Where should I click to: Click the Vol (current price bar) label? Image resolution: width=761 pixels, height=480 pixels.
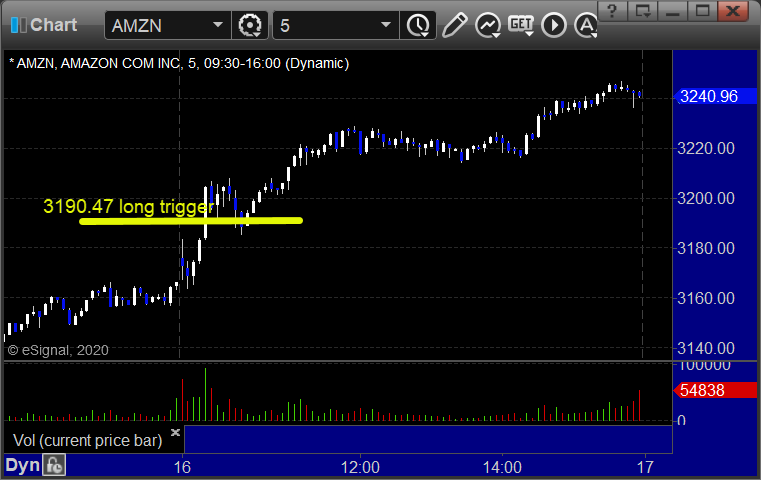pyautogui.click(x=87, y=440)
